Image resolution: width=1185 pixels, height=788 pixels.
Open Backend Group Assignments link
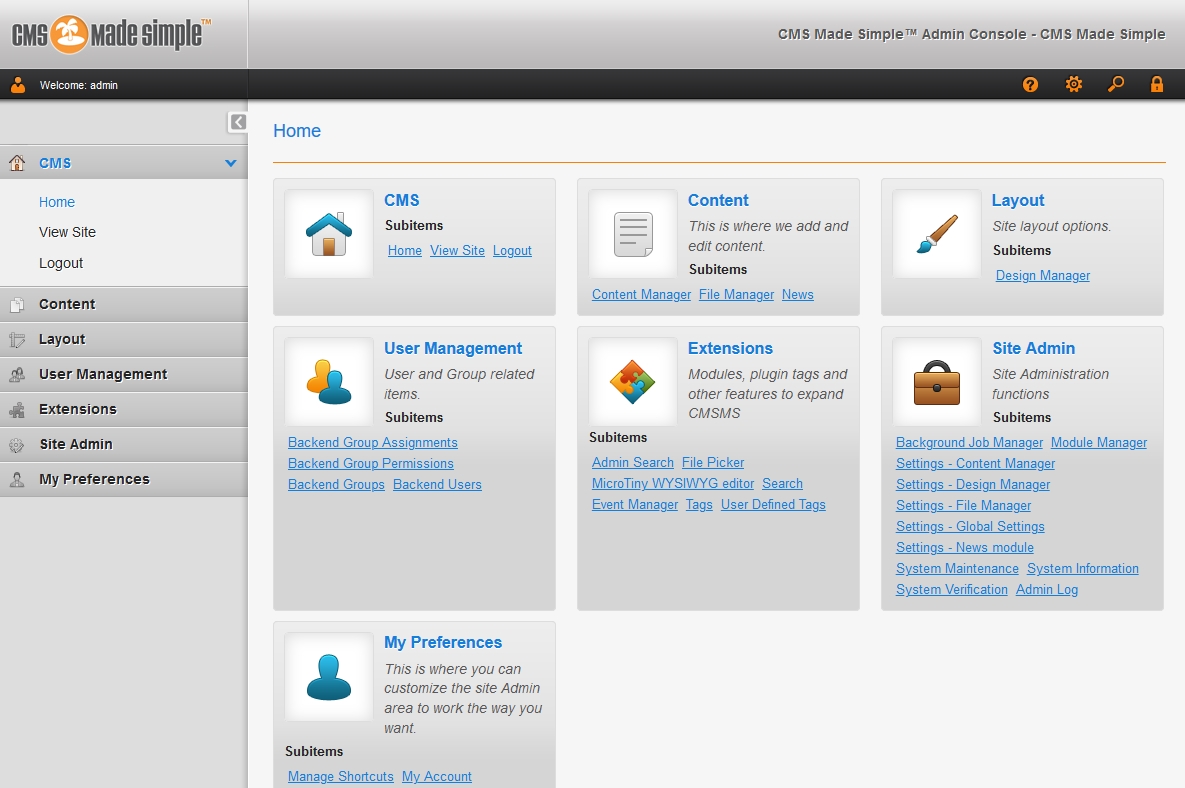(373, 443)
